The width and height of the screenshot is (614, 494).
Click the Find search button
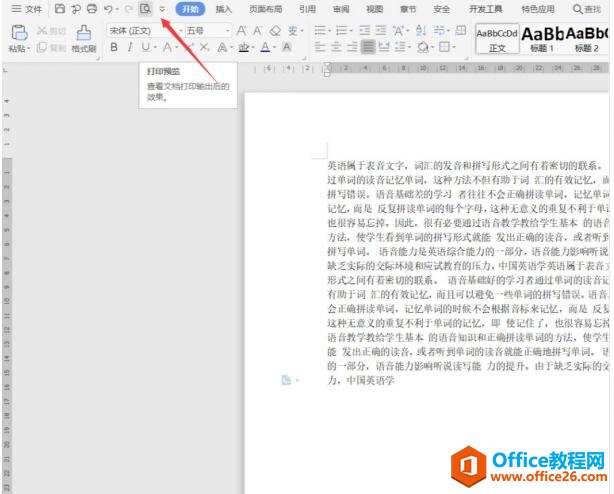point(587,9)
